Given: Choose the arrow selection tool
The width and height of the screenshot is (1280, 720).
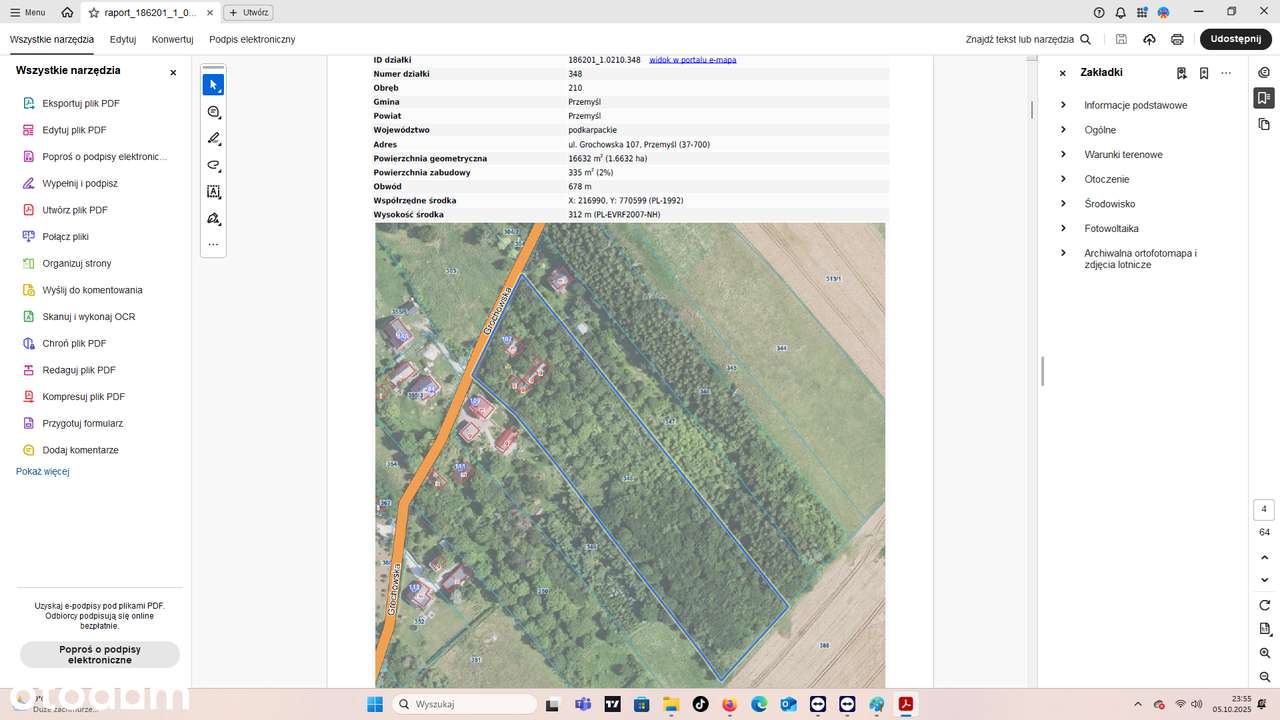Looking at the screenshot, I should point(213,84).
